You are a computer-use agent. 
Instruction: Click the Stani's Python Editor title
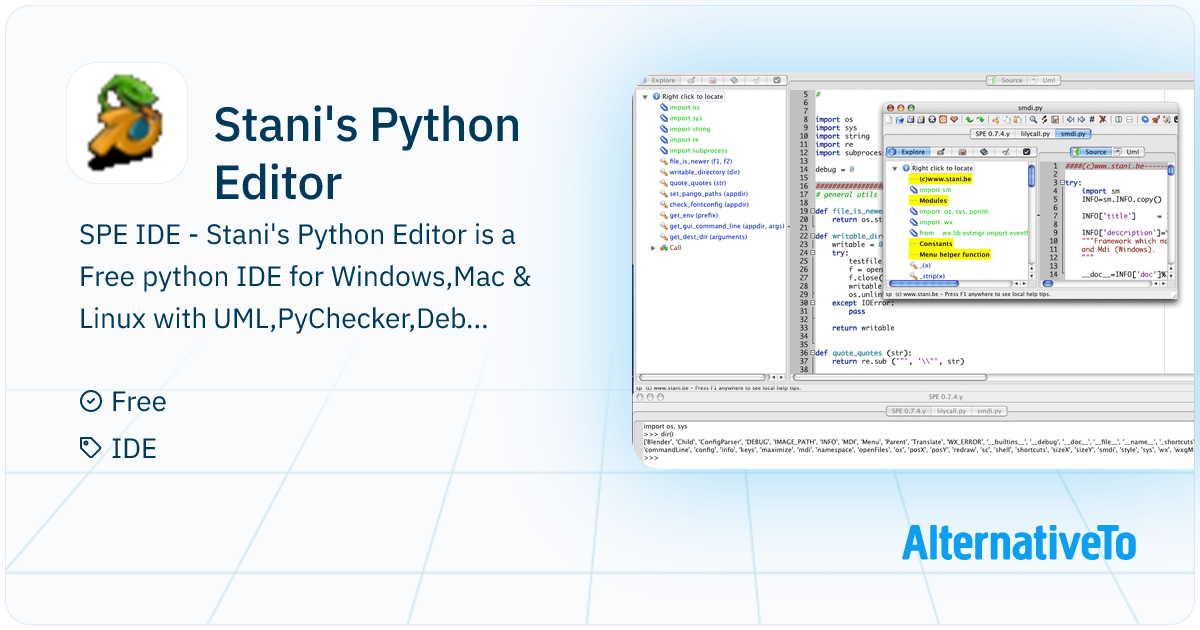point(367,154)
